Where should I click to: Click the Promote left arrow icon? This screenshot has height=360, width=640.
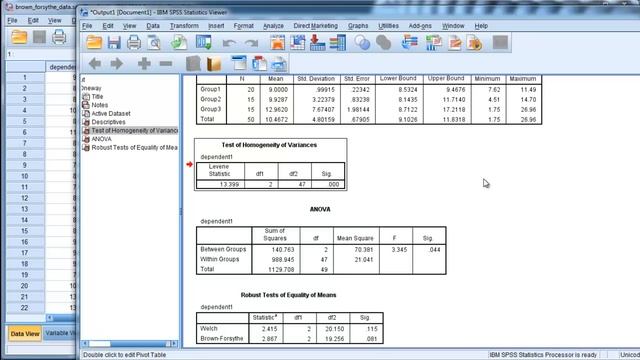click(95, 63)
